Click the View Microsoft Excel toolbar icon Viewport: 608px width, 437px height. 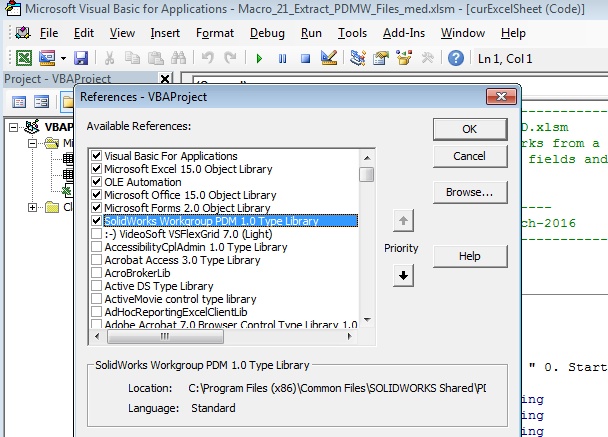point(24,59)
